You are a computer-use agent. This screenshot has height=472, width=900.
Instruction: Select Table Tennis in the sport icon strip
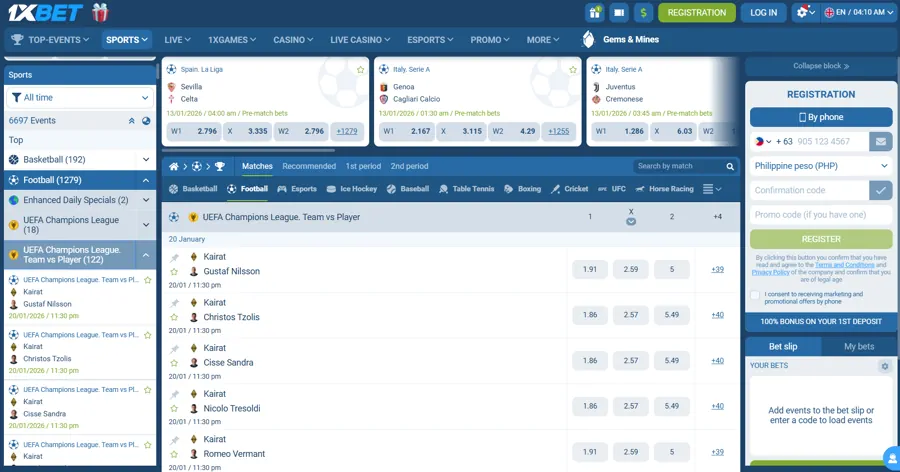coord(466,189)
